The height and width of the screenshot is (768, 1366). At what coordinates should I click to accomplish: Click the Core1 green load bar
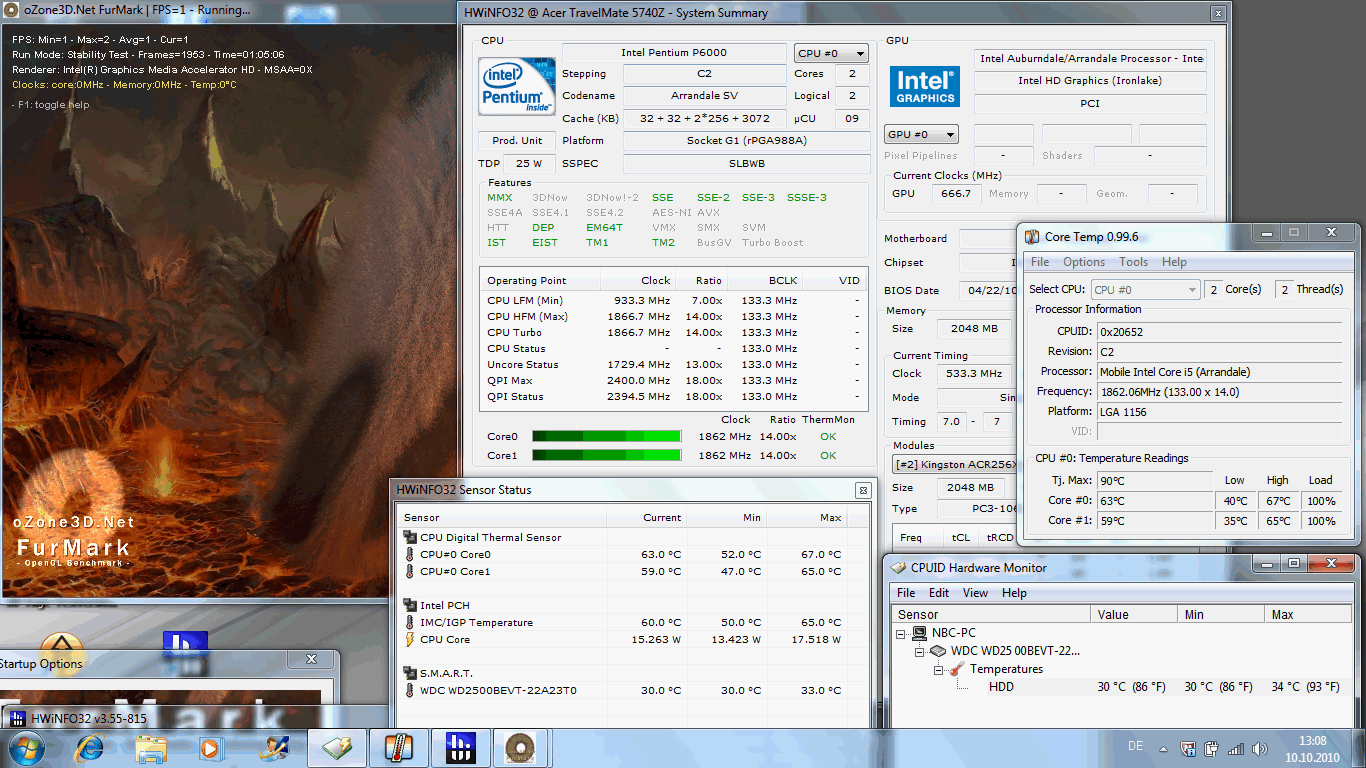point(606,455)
